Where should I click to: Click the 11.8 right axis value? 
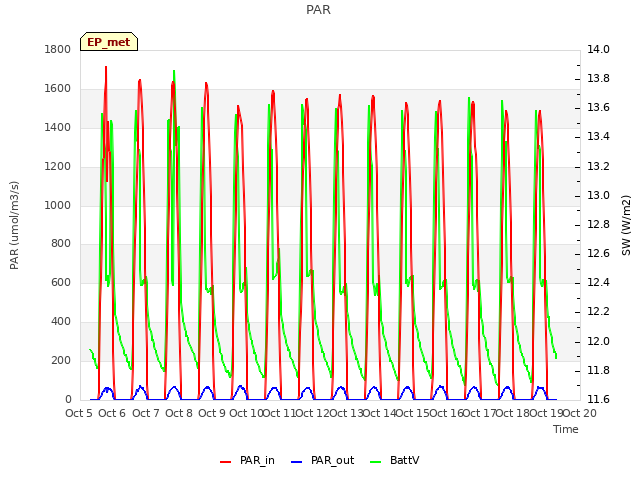[x=598, y=371]
